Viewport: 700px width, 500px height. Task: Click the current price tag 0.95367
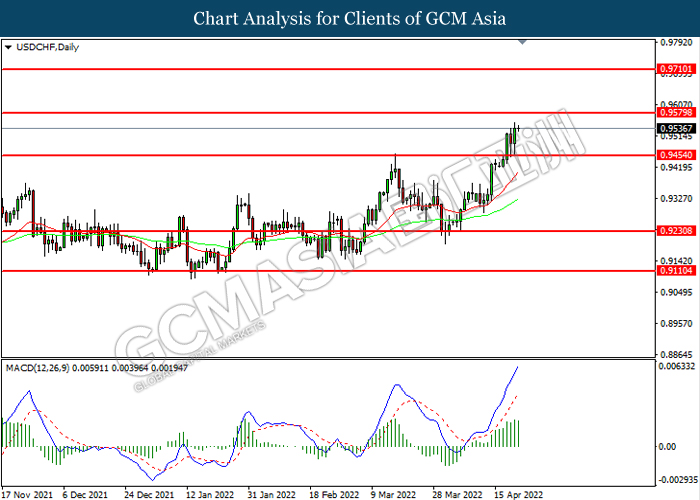tap(676, 129)
